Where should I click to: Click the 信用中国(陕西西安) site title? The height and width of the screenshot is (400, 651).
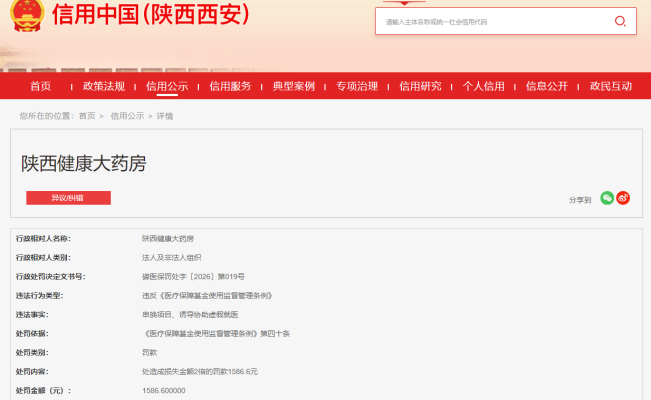click(x=150, y=17)
